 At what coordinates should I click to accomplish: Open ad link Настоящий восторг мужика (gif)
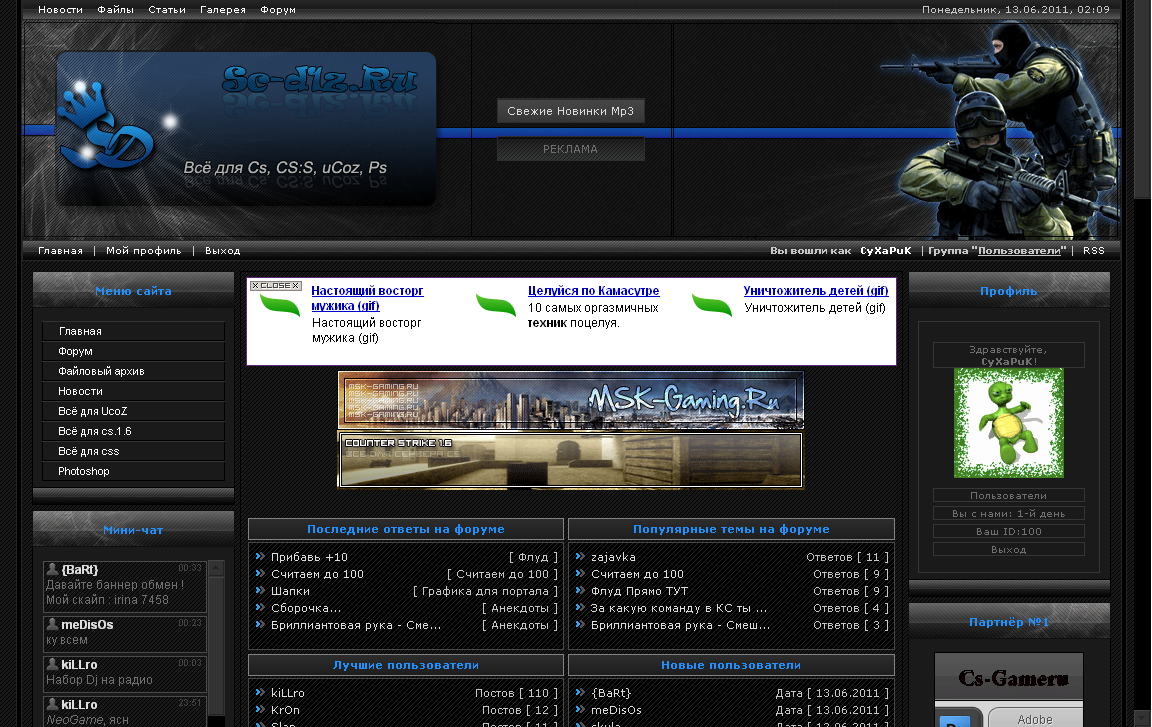click(x=367, y=298)
